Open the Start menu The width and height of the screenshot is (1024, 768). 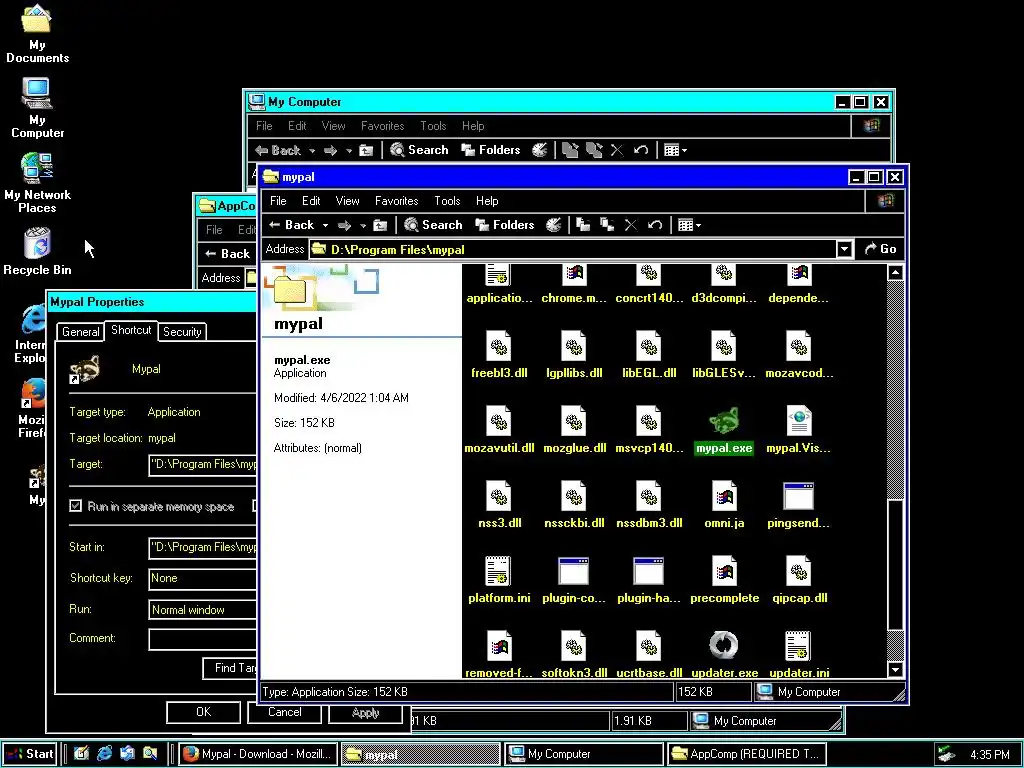tap(29, 754)
